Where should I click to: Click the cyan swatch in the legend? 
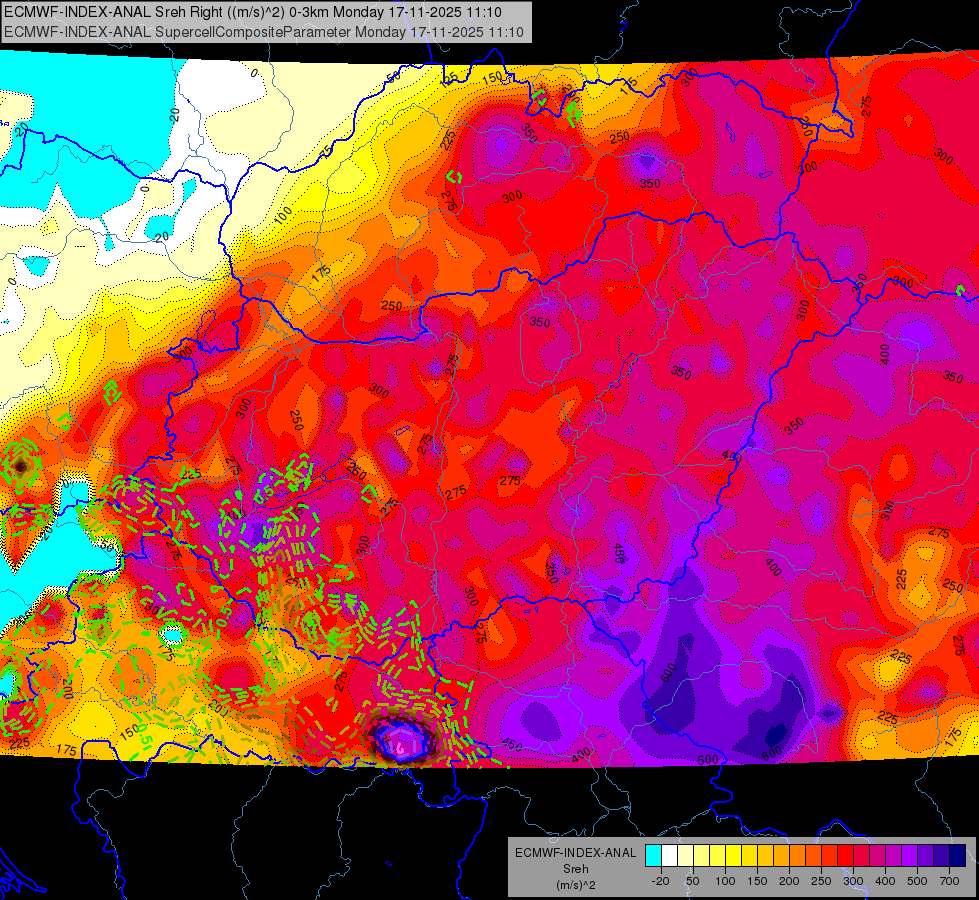pyautogui.click(x=653, y=856)
